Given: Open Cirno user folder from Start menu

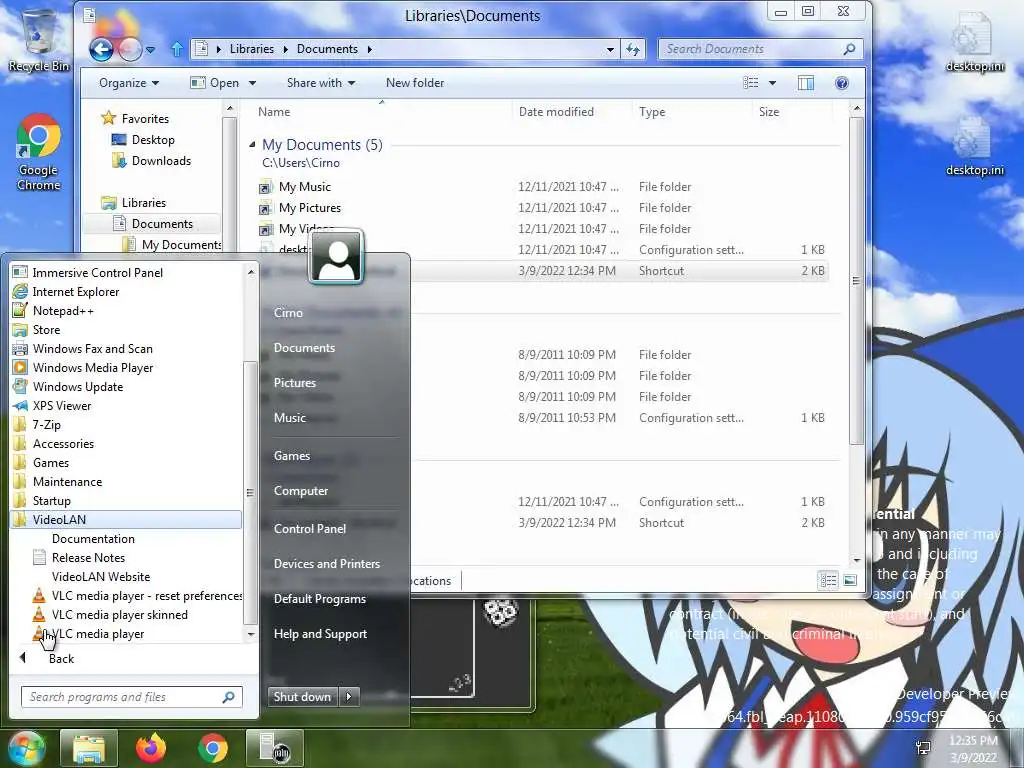Looking at the screenshot, I should pyautogui.click(x=288, y=312).
